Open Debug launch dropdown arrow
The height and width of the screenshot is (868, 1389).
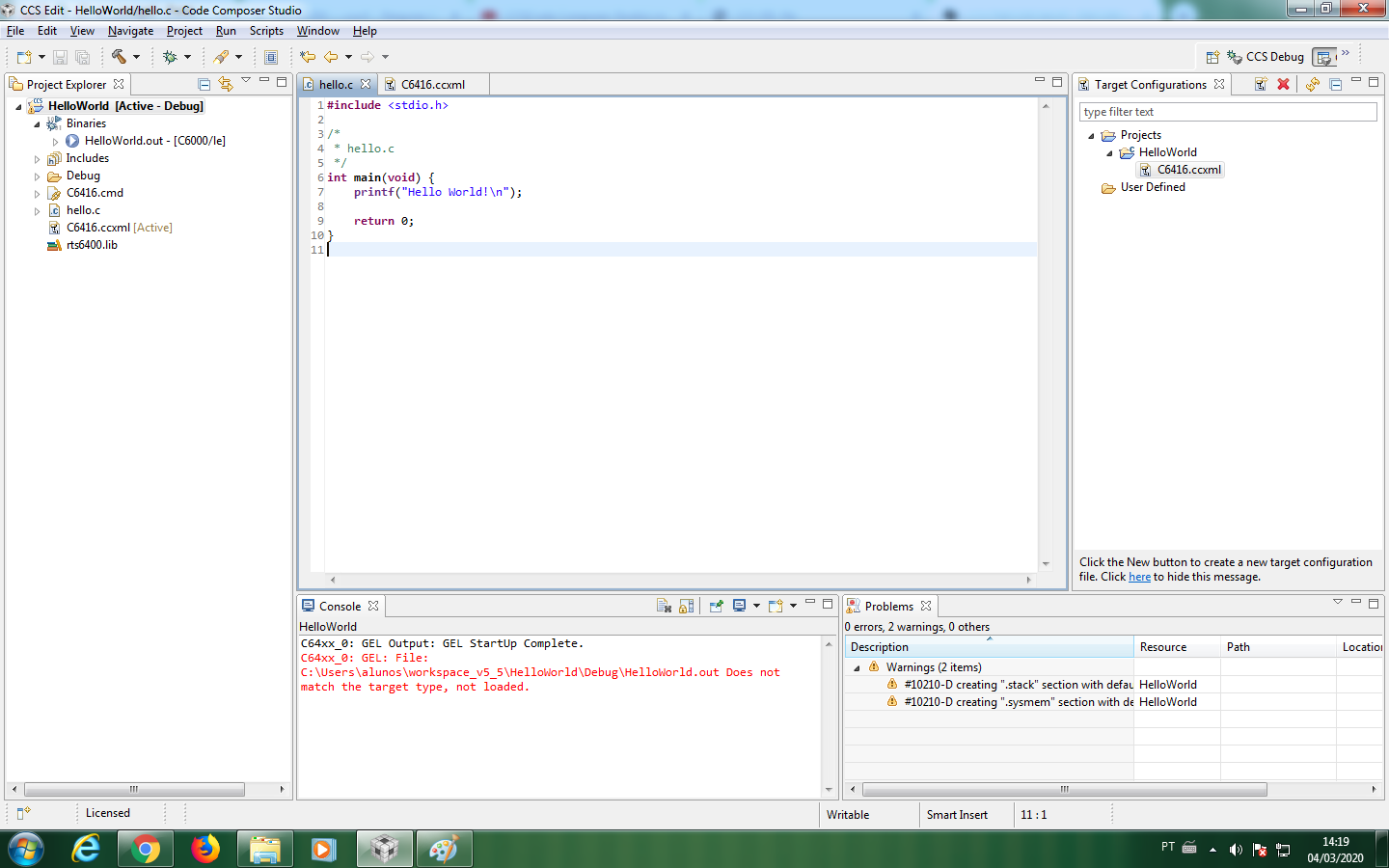[x=187, y=58]
